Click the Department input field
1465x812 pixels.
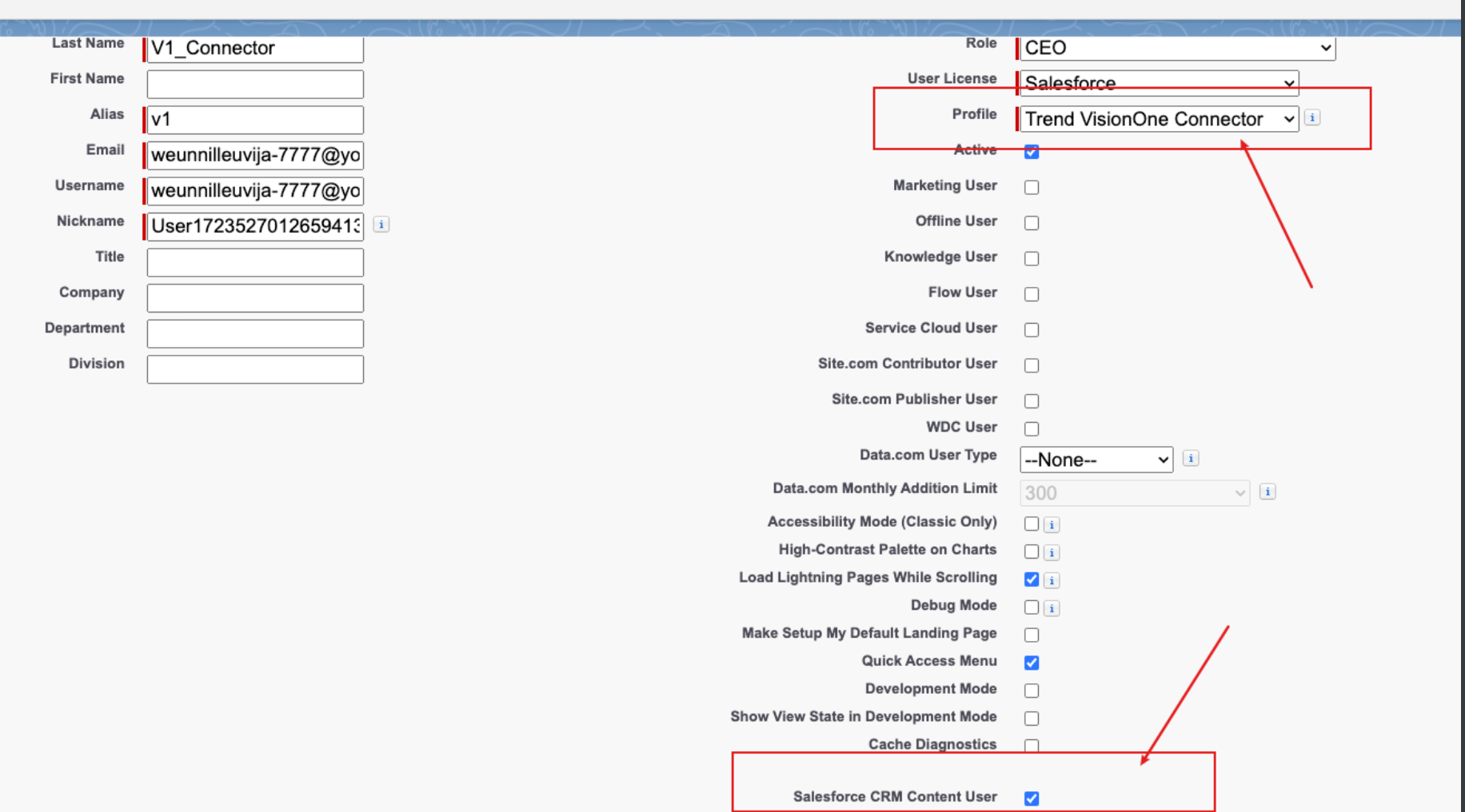click(x=254, y=333)
